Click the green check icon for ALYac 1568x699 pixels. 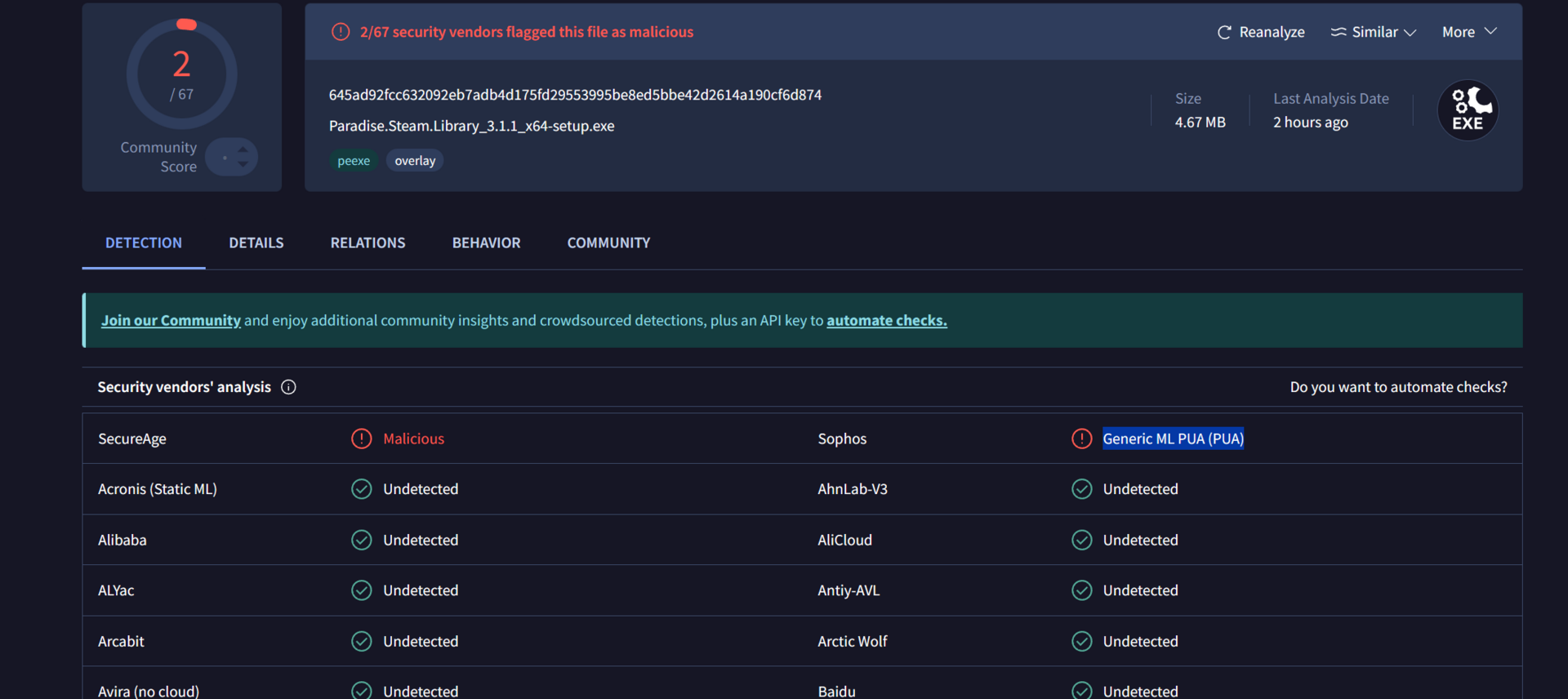(361, 590)
